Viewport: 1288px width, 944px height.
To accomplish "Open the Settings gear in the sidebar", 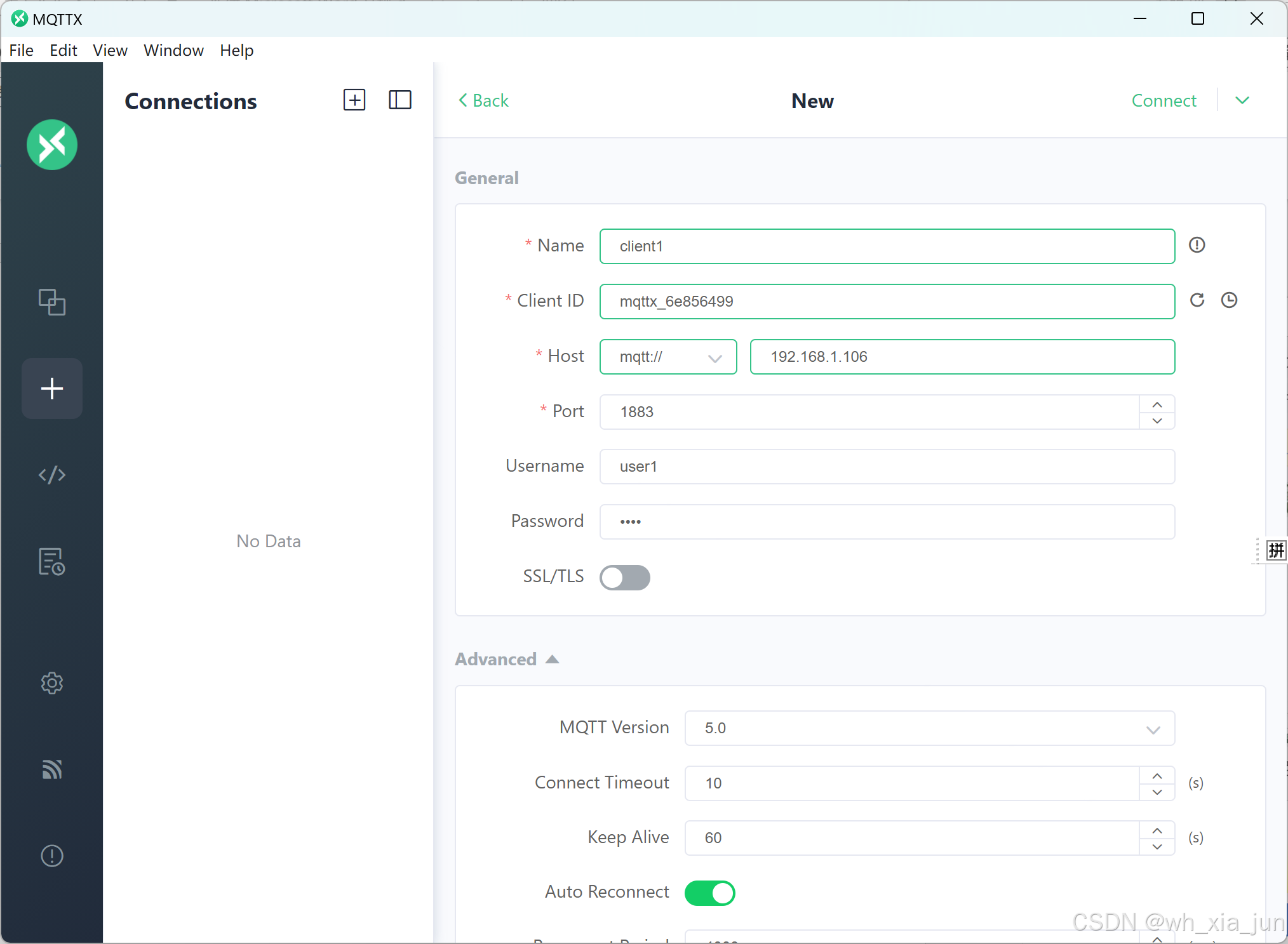I will click(x=51, y=683).
